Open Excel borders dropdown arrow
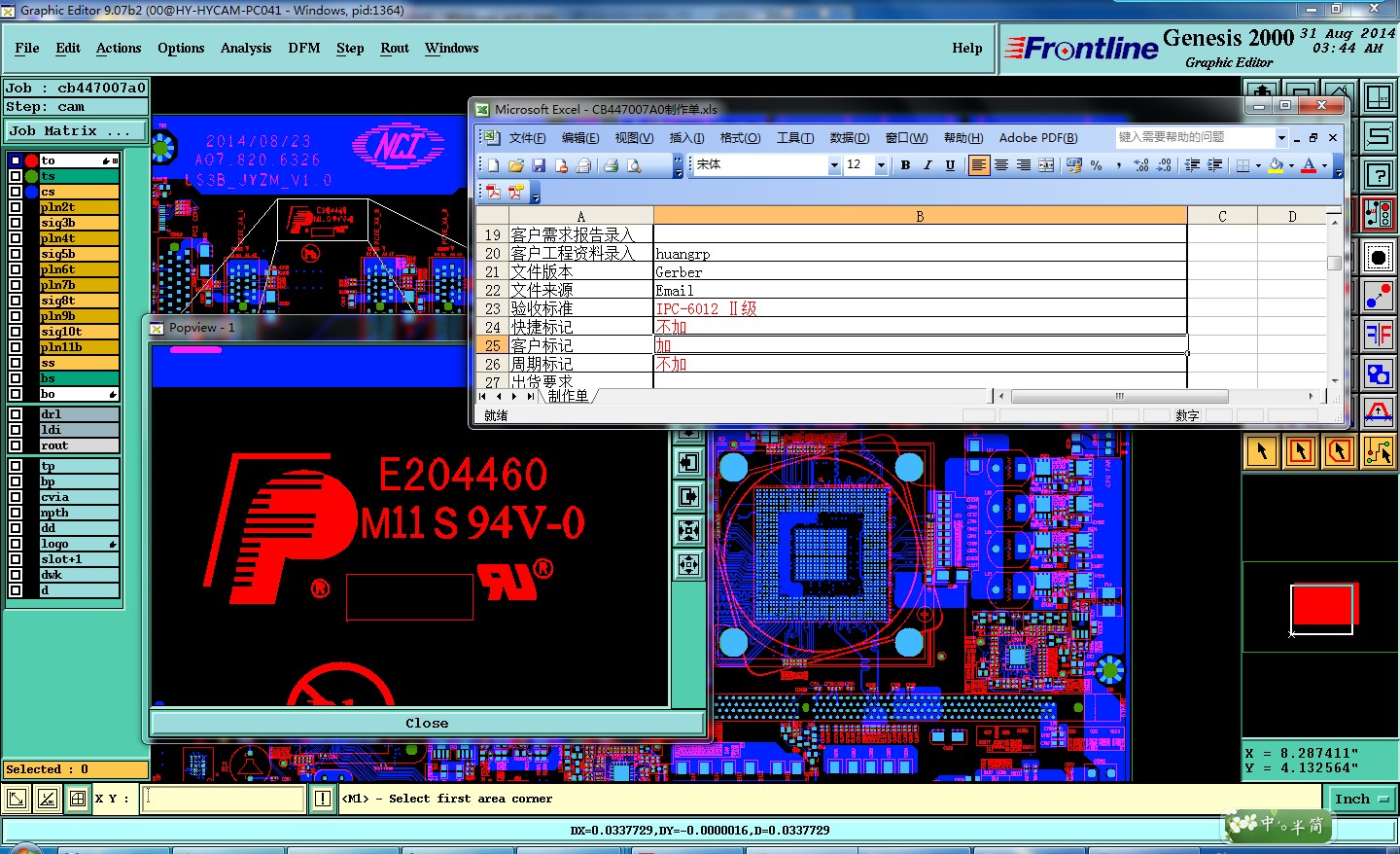1400x854 pixels. pyautogui.click(x=1258, y=165)
